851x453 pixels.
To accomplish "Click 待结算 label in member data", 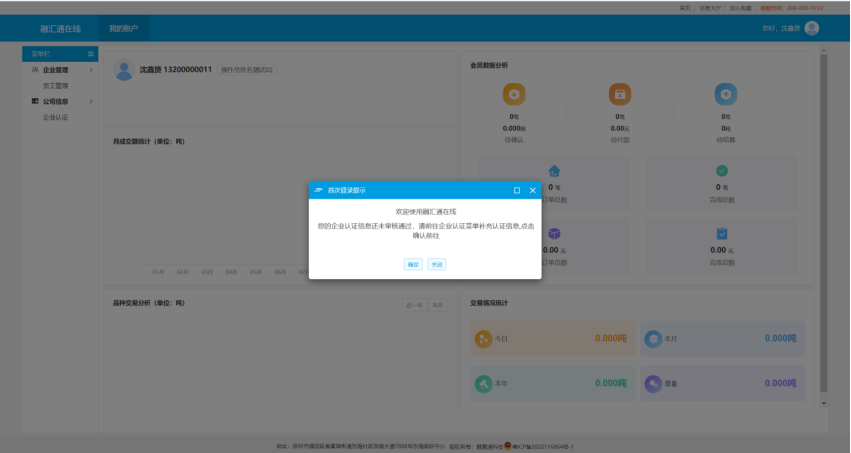I will pos(726,140).
